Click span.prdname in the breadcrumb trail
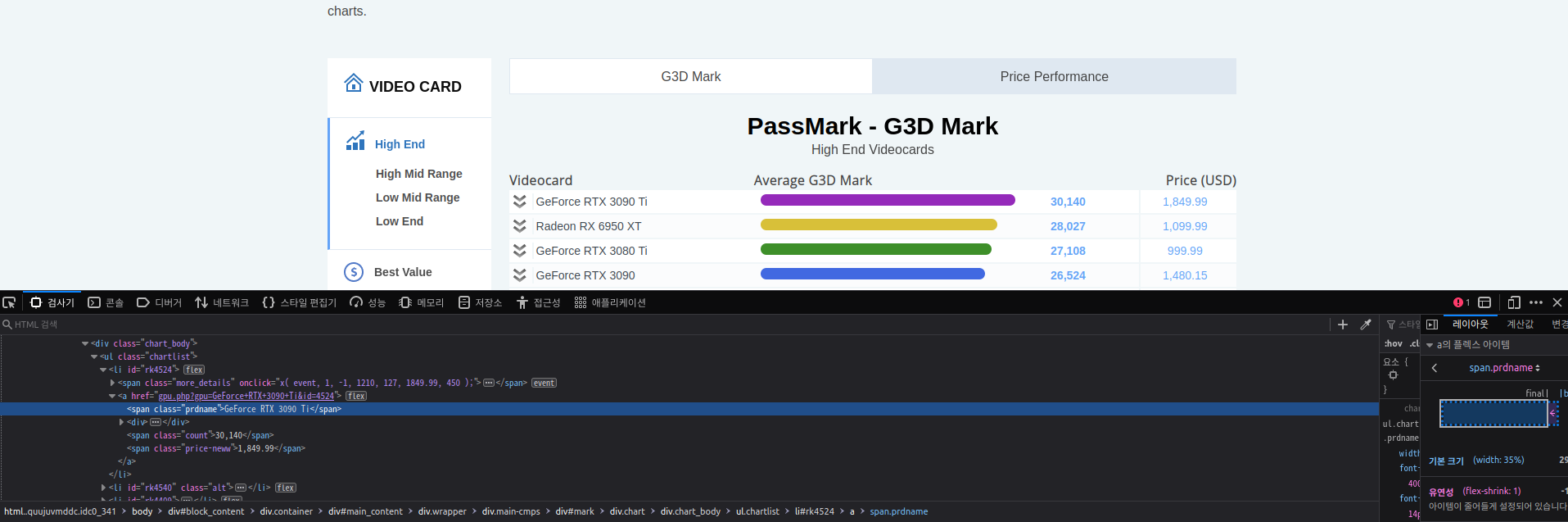 click(x=899, y=511)
